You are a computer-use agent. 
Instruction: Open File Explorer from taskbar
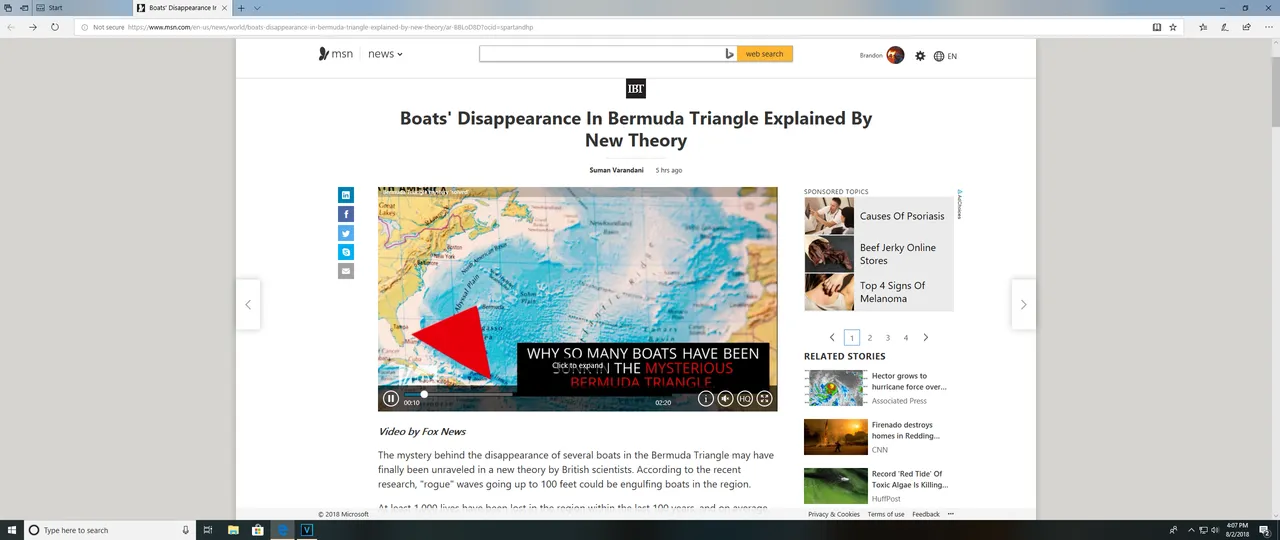[x=233, y=530]
